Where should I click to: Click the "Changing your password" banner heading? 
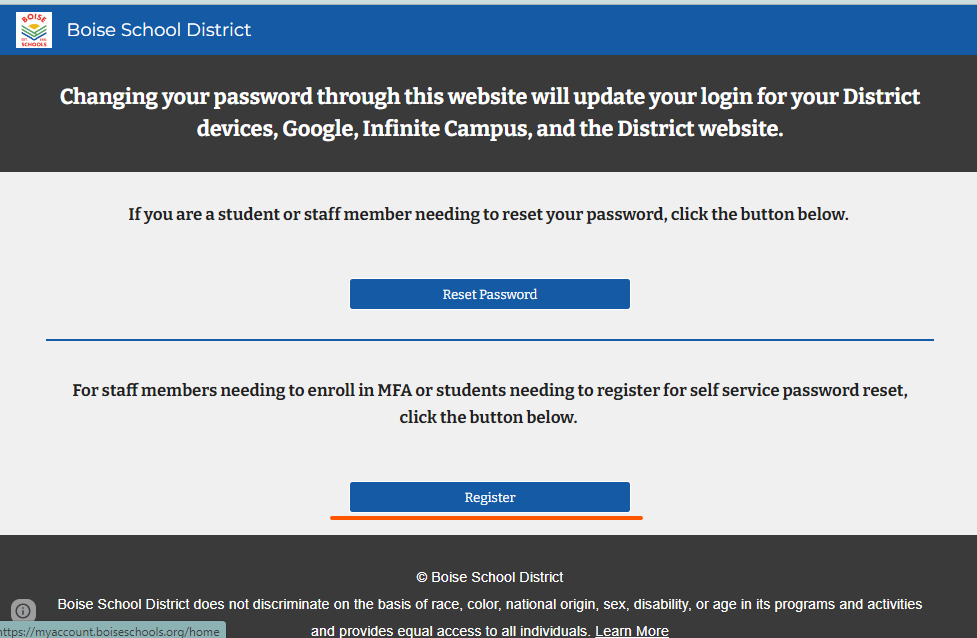tap(489, 112)
